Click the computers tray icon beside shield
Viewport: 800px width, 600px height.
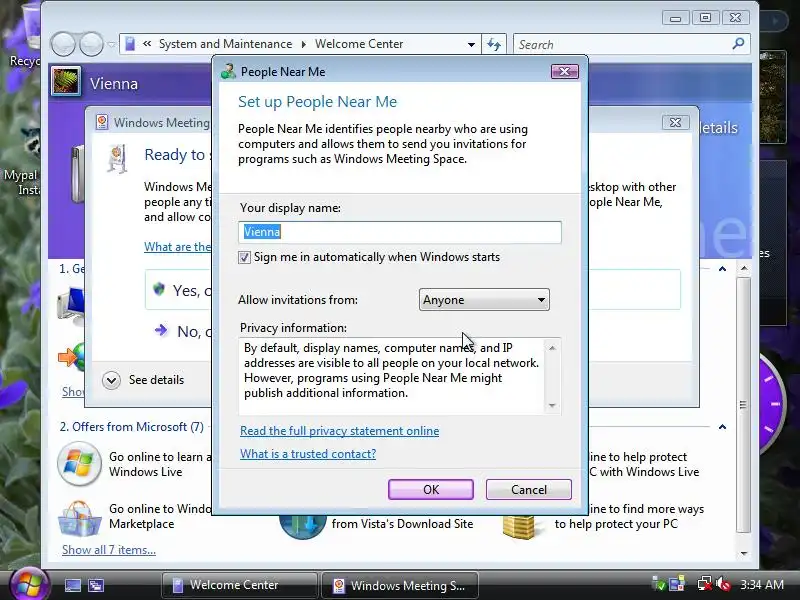pyautogui.click(x=678, y=584)
